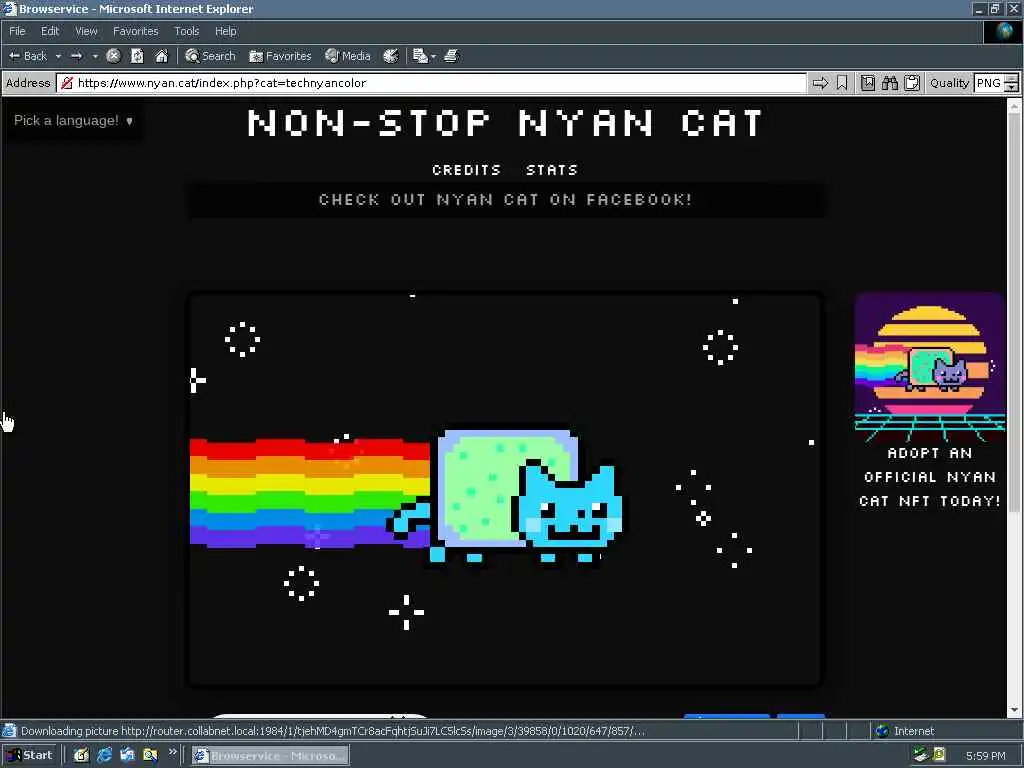Click the NON-STOP NYAN CAT title
Image resolution: width=1024 pixels, height=768 pixels.
click(x=505, y=123)
